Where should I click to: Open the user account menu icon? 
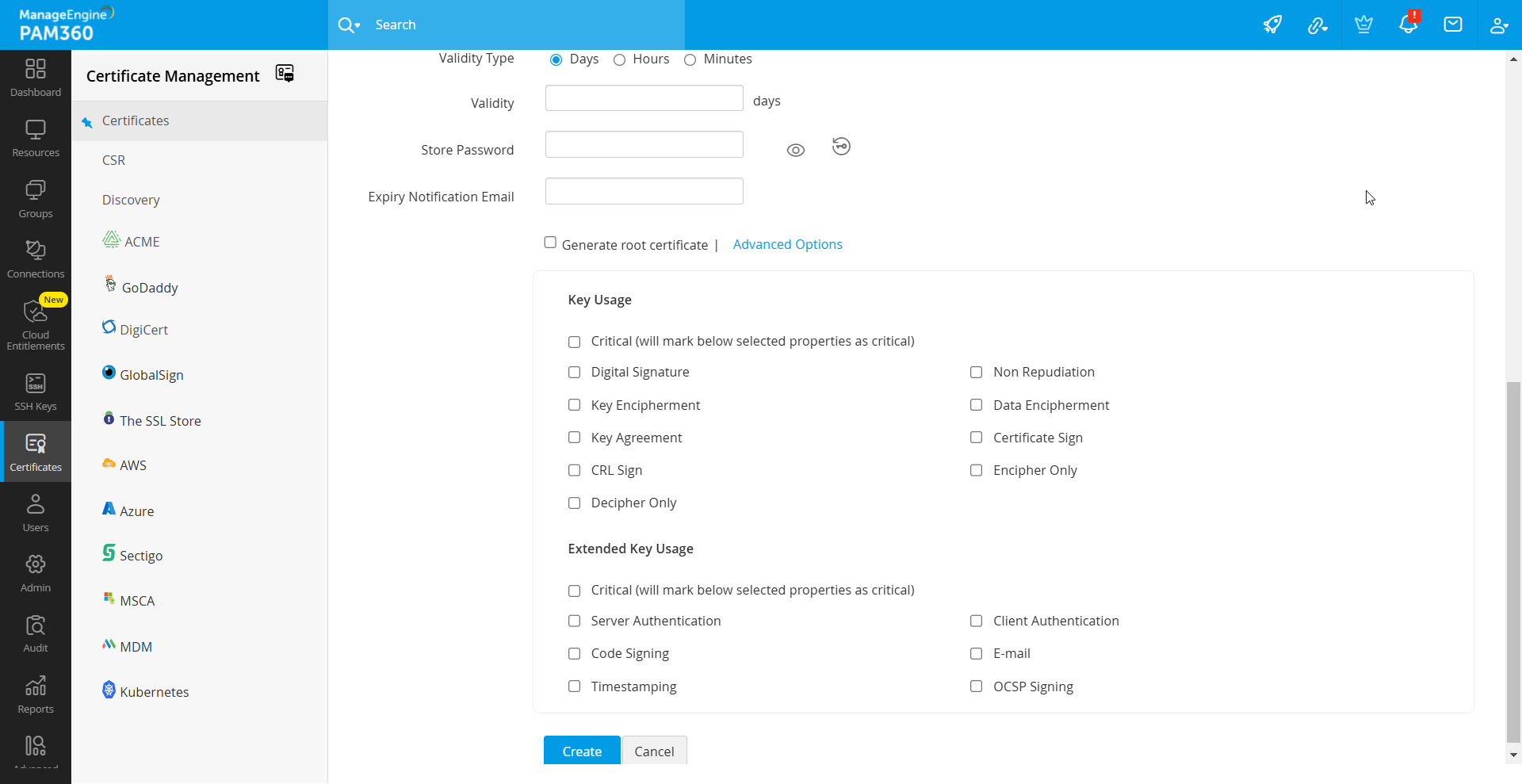pyautogui.click(x=1498, y=25)
